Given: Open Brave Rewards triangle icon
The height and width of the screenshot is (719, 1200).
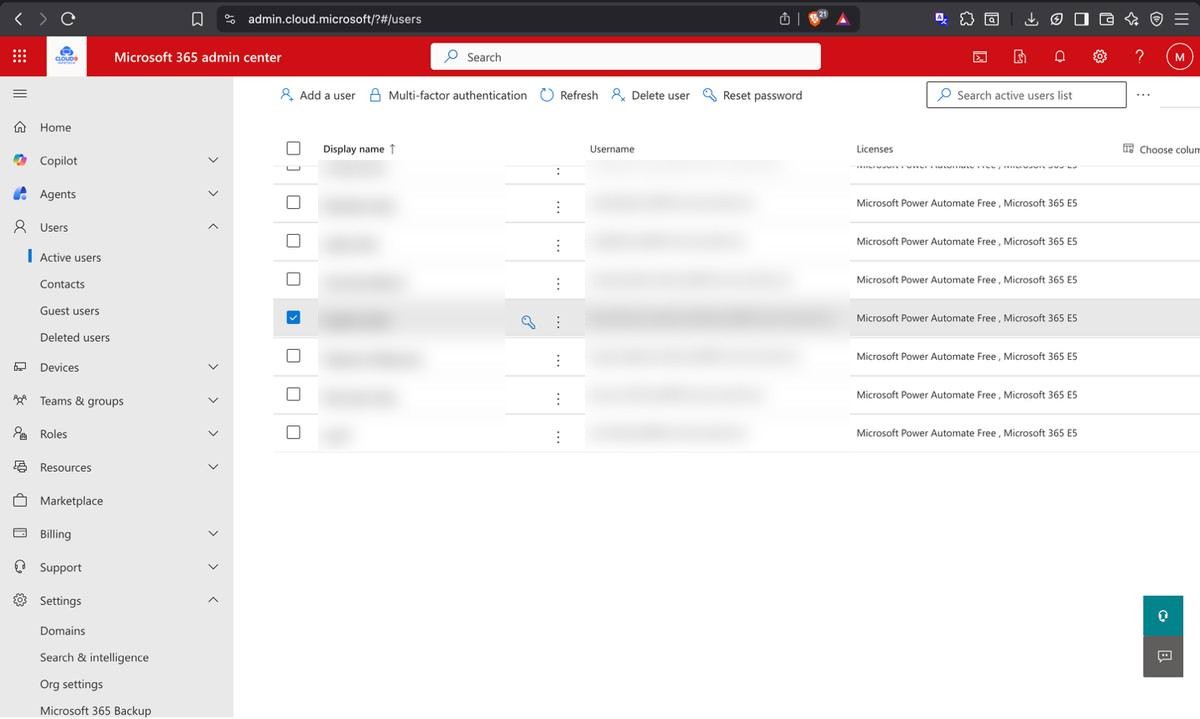Looking at the screenshot, I should point(843,19).
